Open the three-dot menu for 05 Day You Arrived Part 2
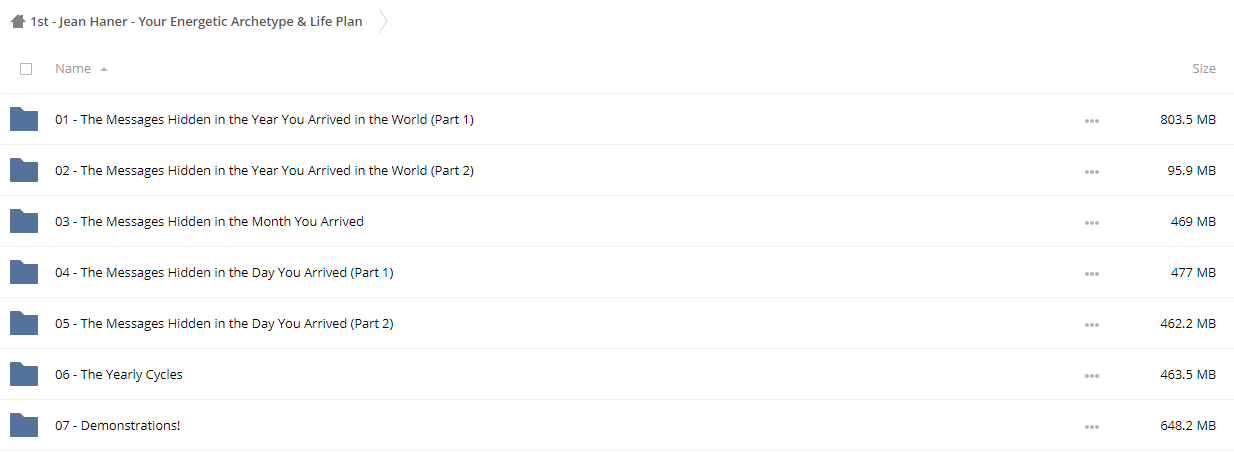The width and height of the screenshot is (1234, 453). pyautogui.click(x=1091, y=325)
